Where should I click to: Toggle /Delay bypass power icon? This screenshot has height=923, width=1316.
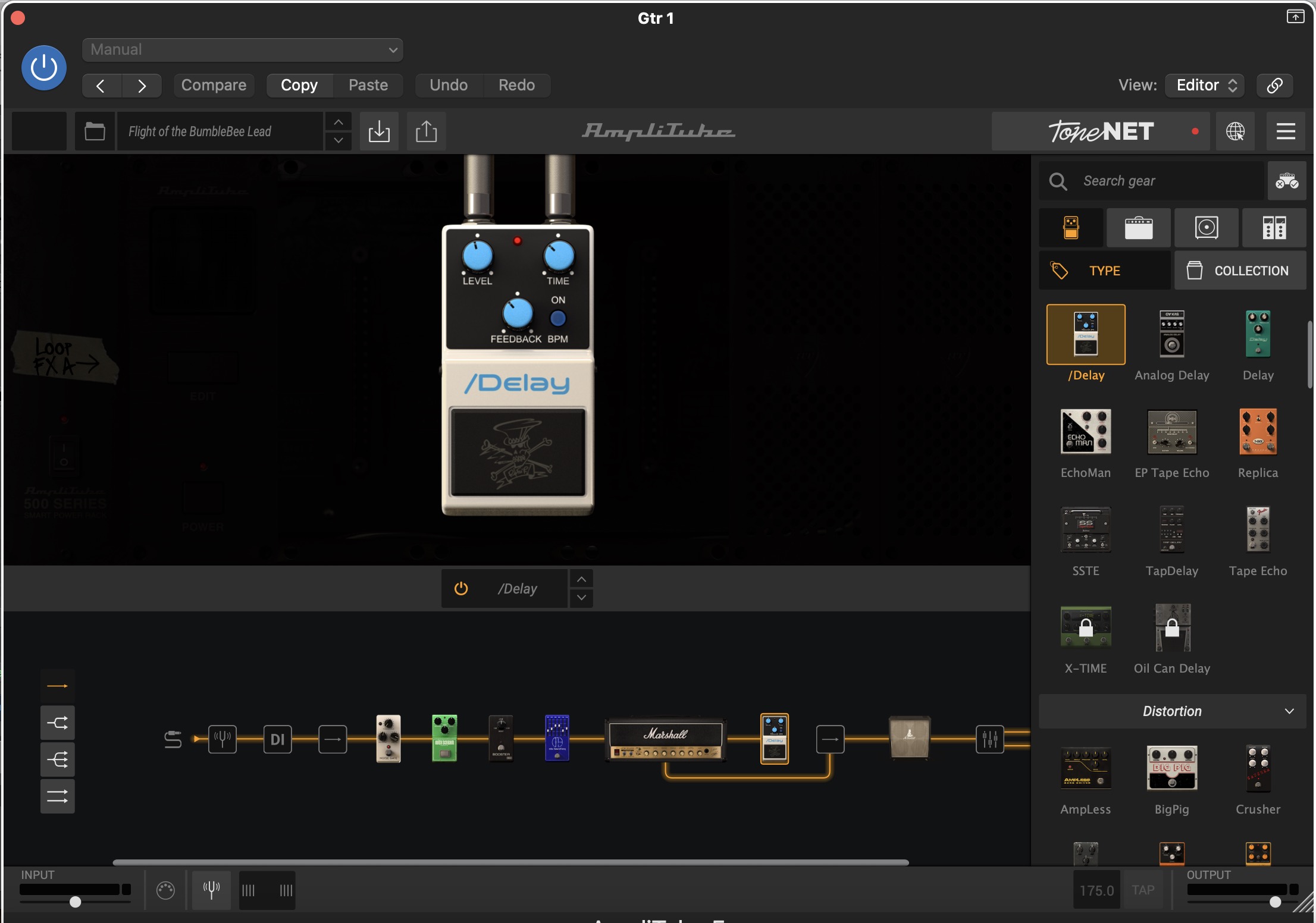[461, 589]
